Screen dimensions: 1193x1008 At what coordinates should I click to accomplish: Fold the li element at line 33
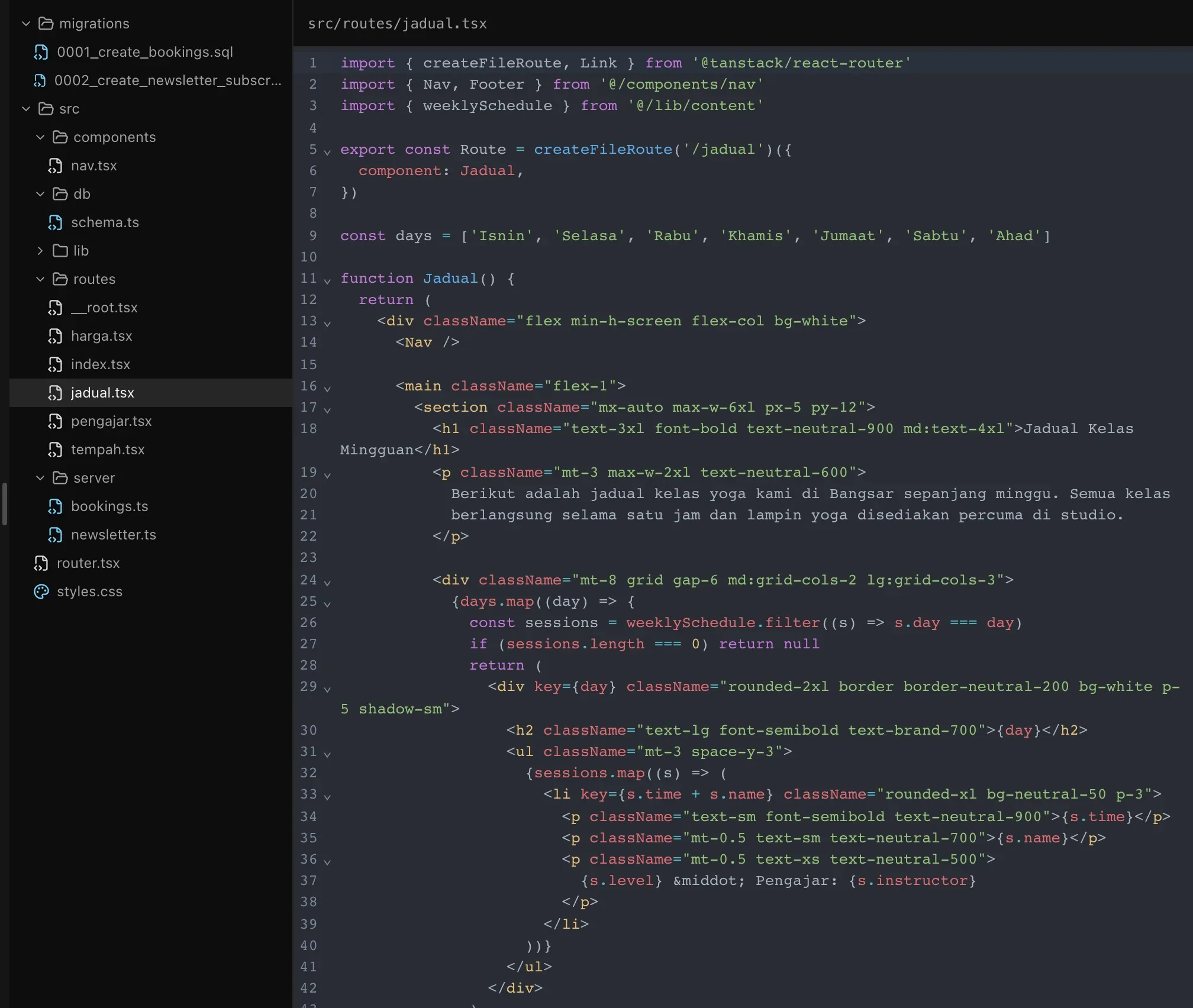tap(327, 796)
